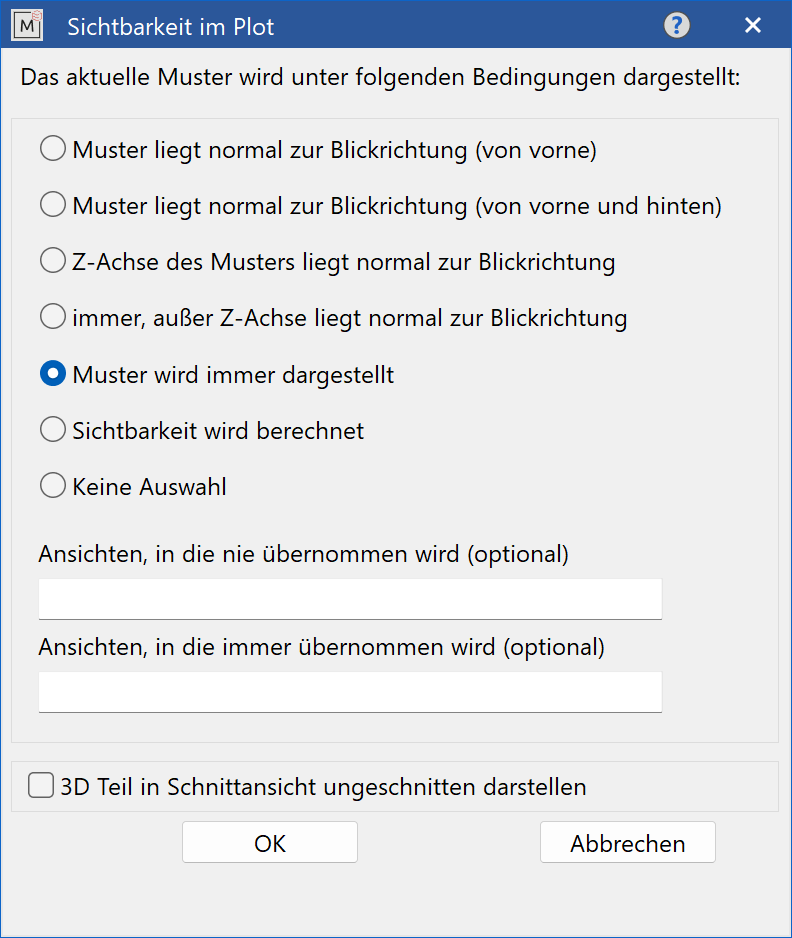Select 'Muster wird immer dargestellt' radio button
Screen dimensions: 792x938
pos(52,374)
